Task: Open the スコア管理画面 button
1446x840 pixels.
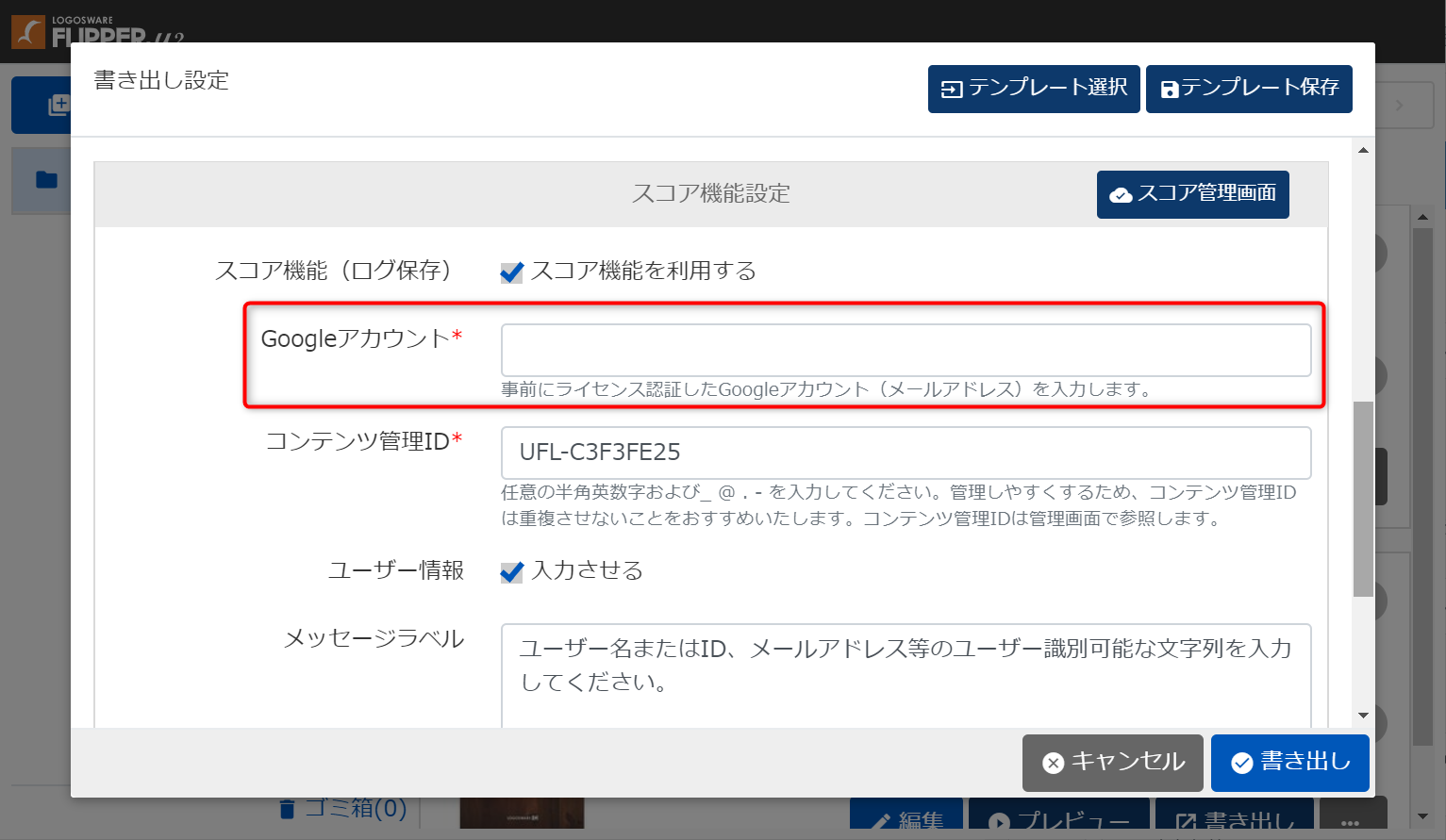Action: pos(1193,194)
